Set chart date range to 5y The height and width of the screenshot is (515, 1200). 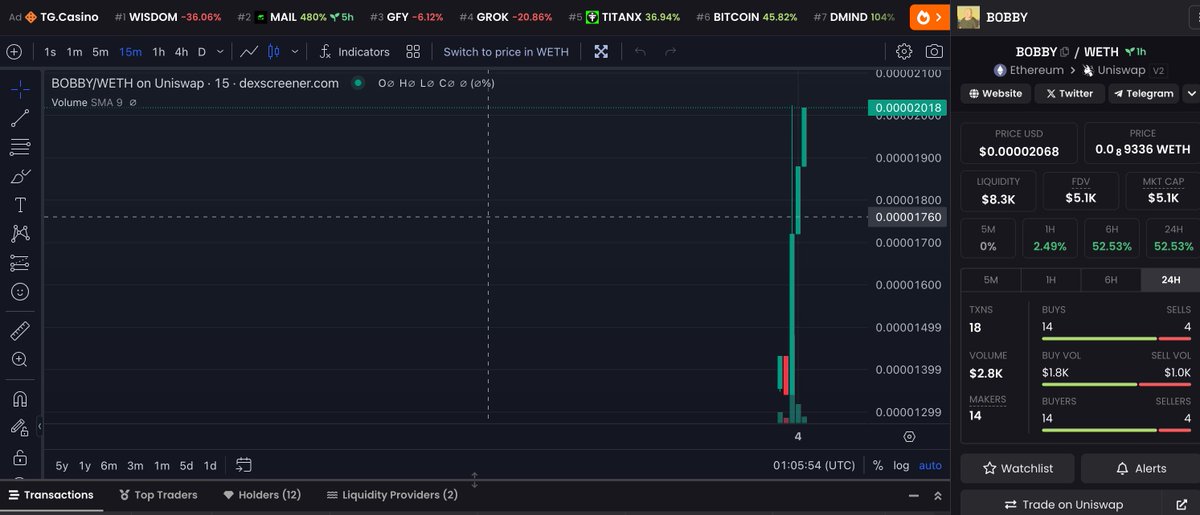tap(62, 465)
